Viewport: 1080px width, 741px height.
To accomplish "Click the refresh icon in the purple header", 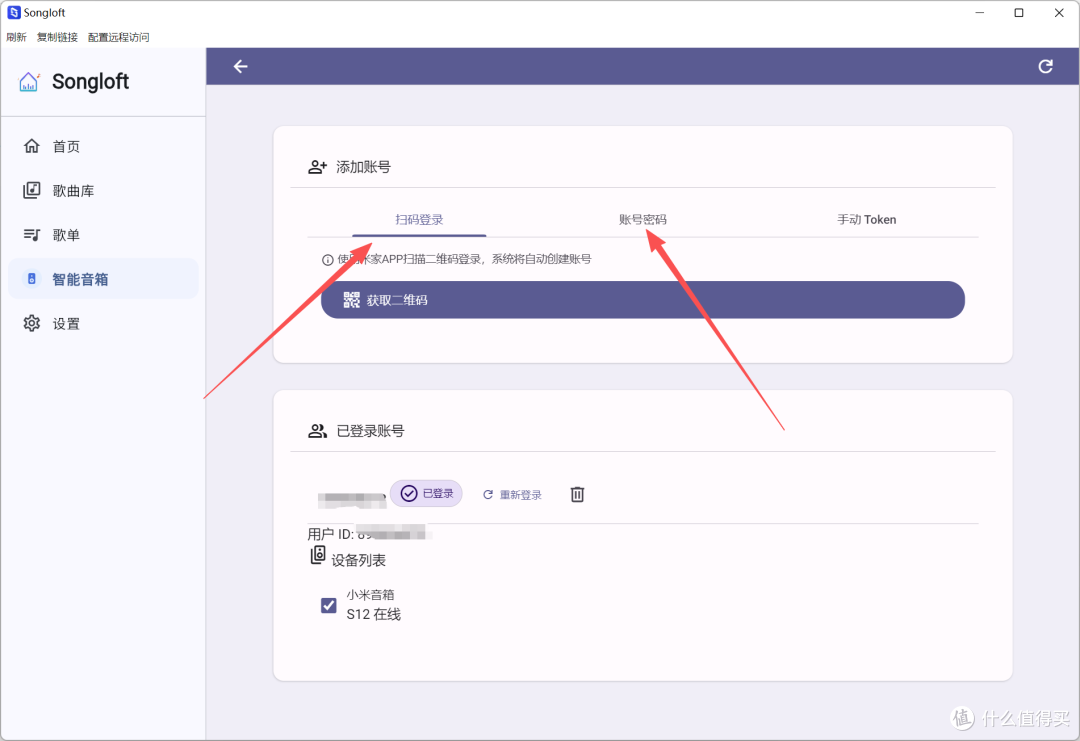I will coord(1046,66).
